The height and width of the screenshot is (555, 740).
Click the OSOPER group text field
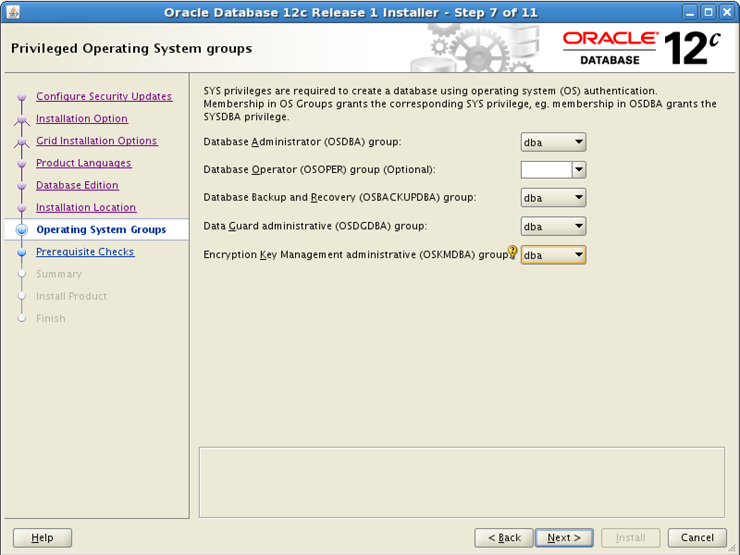(x=547, y=170)
